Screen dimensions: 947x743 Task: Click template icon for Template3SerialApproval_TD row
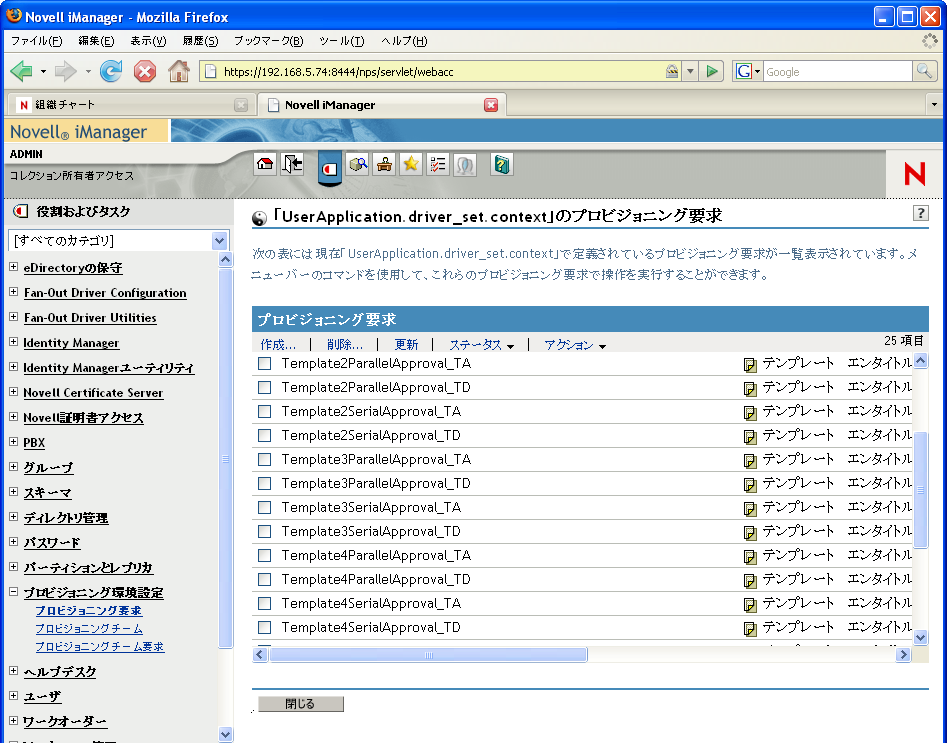pos(750,532)
